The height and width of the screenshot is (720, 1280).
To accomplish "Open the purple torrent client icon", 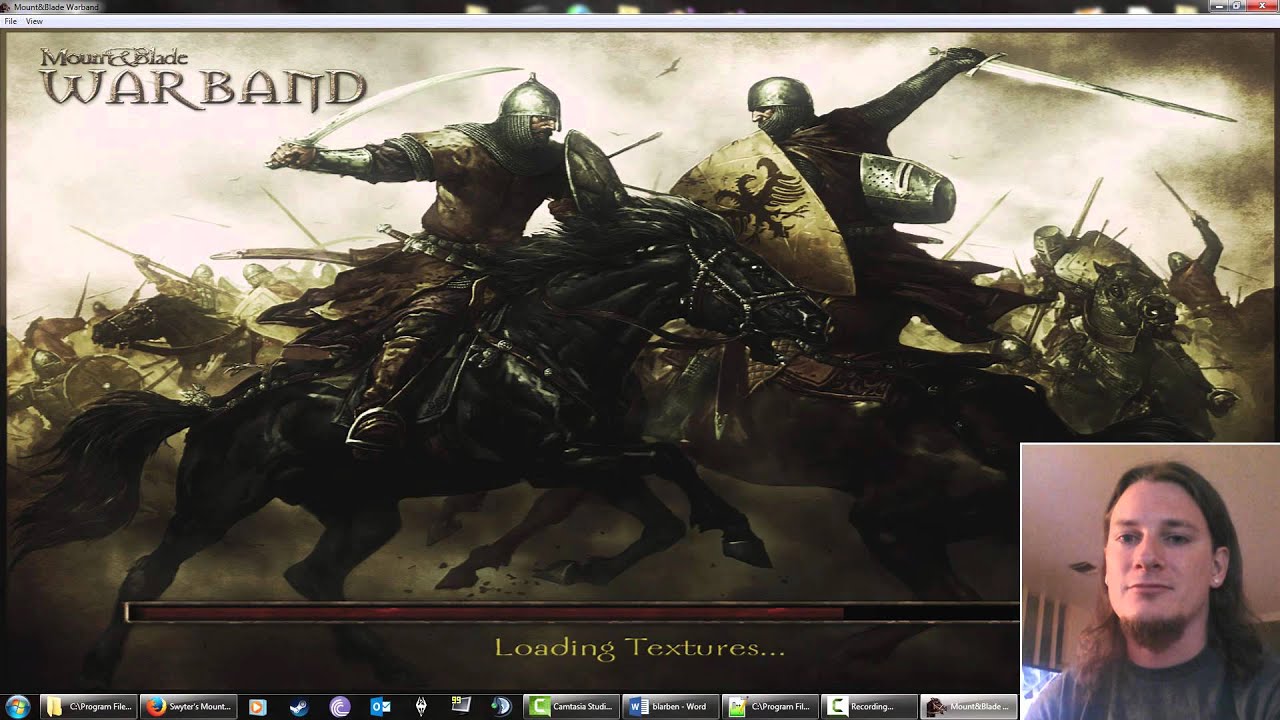I will (339, 706).
